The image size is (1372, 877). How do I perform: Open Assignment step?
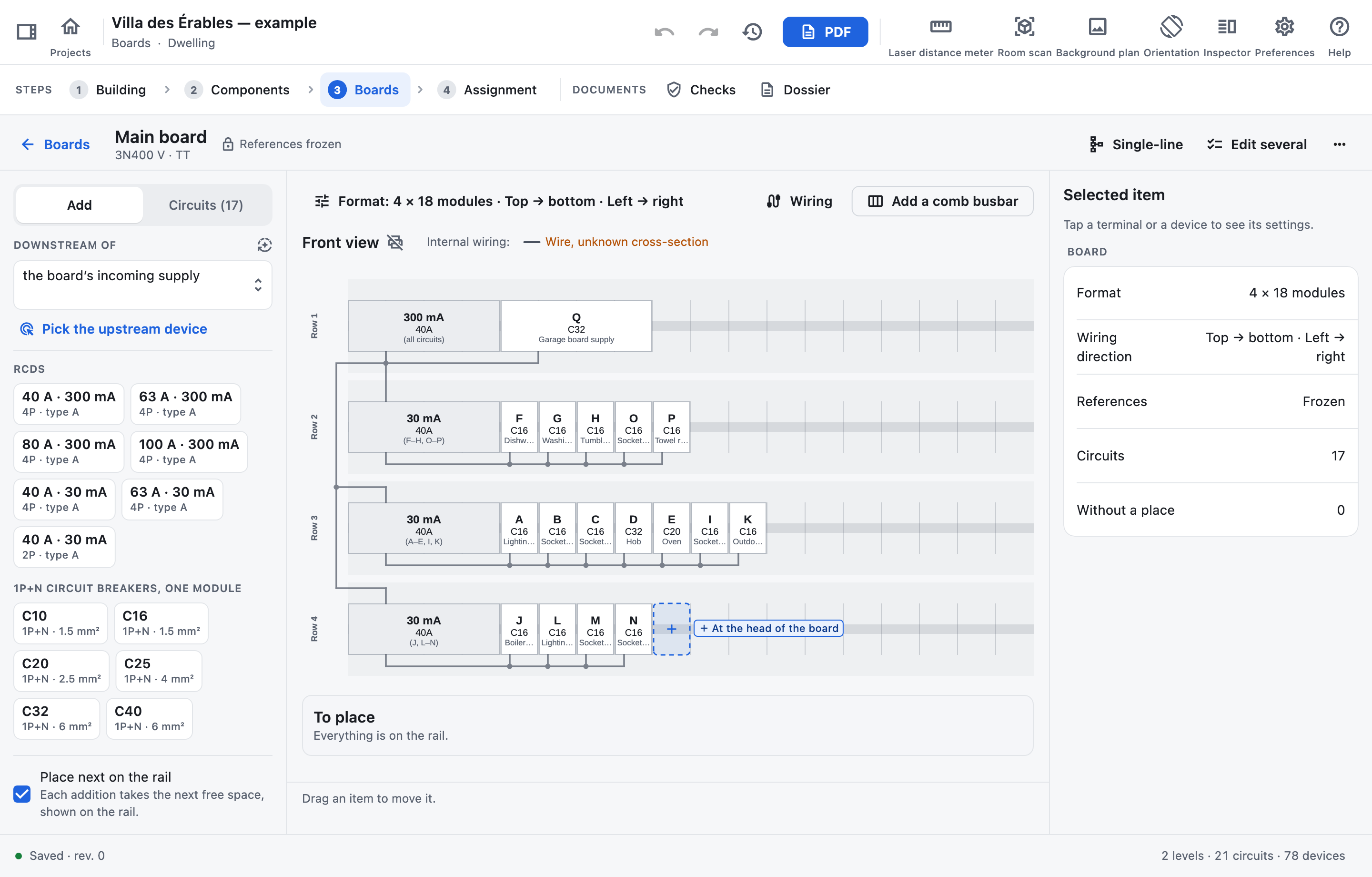pos(487,90)
